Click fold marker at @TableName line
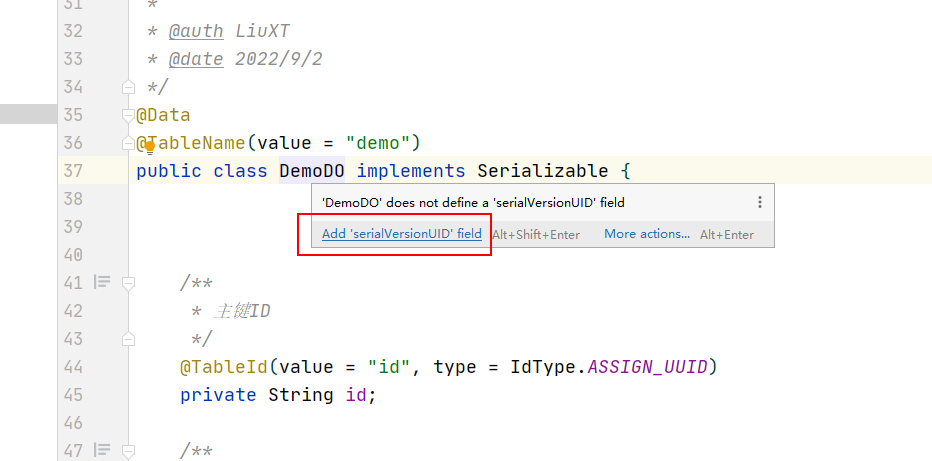The width and height of the screenshot is (932, 461). [128, 143]
